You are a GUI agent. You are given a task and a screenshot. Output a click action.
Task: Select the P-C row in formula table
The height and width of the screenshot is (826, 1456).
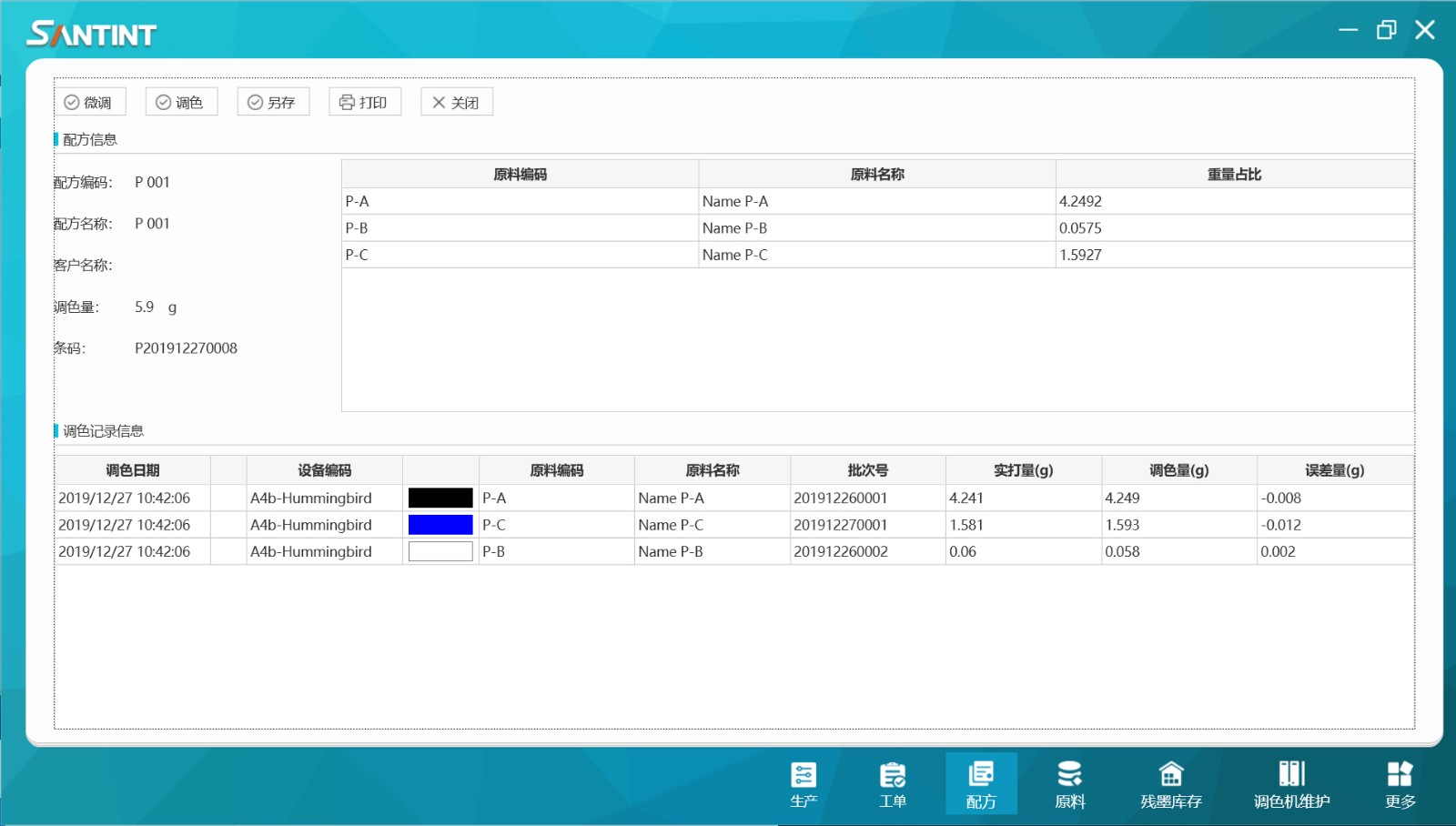pos(877,255)
